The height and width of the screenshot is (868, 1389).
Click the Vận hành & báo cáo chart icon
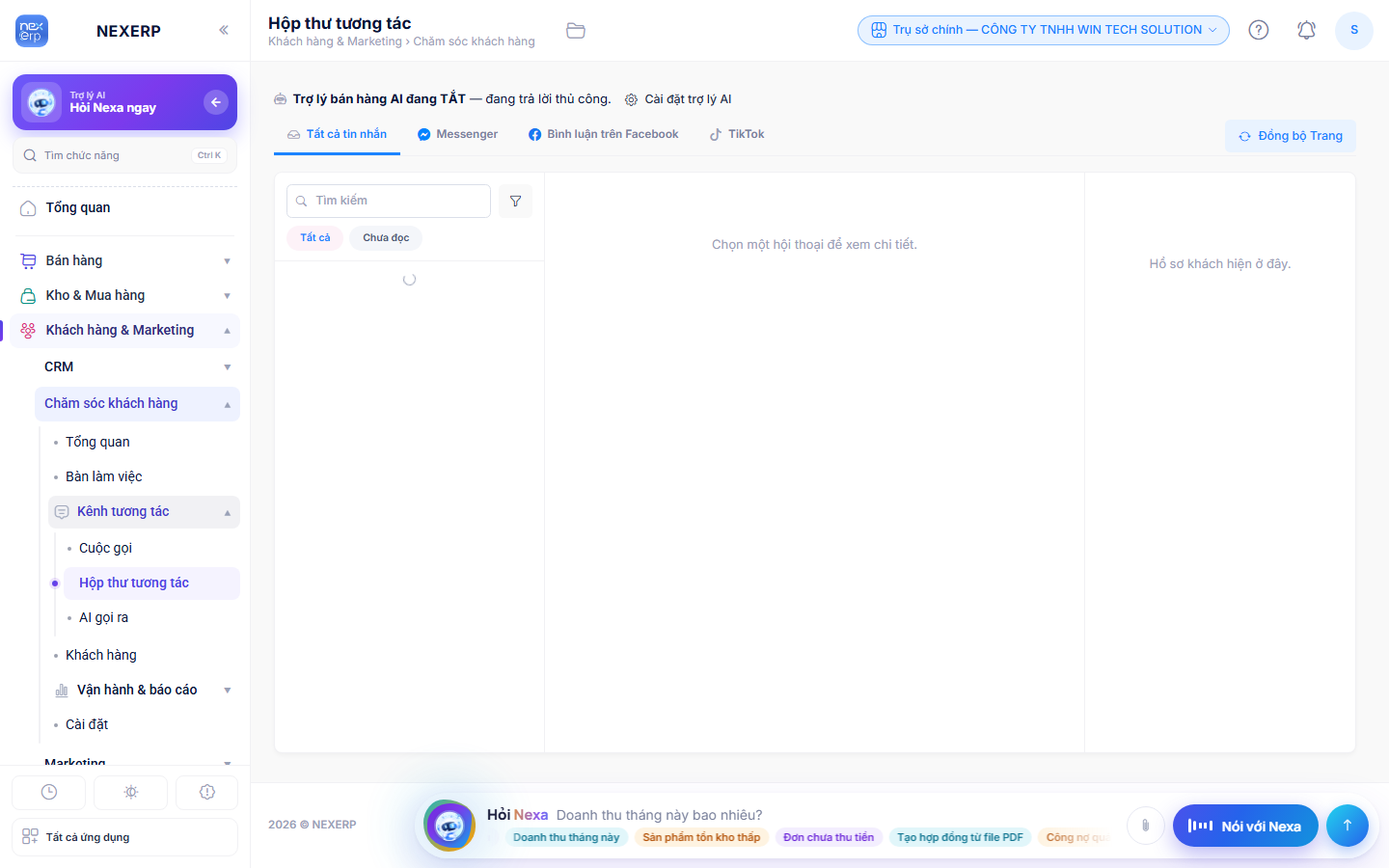tap(62, 691)
